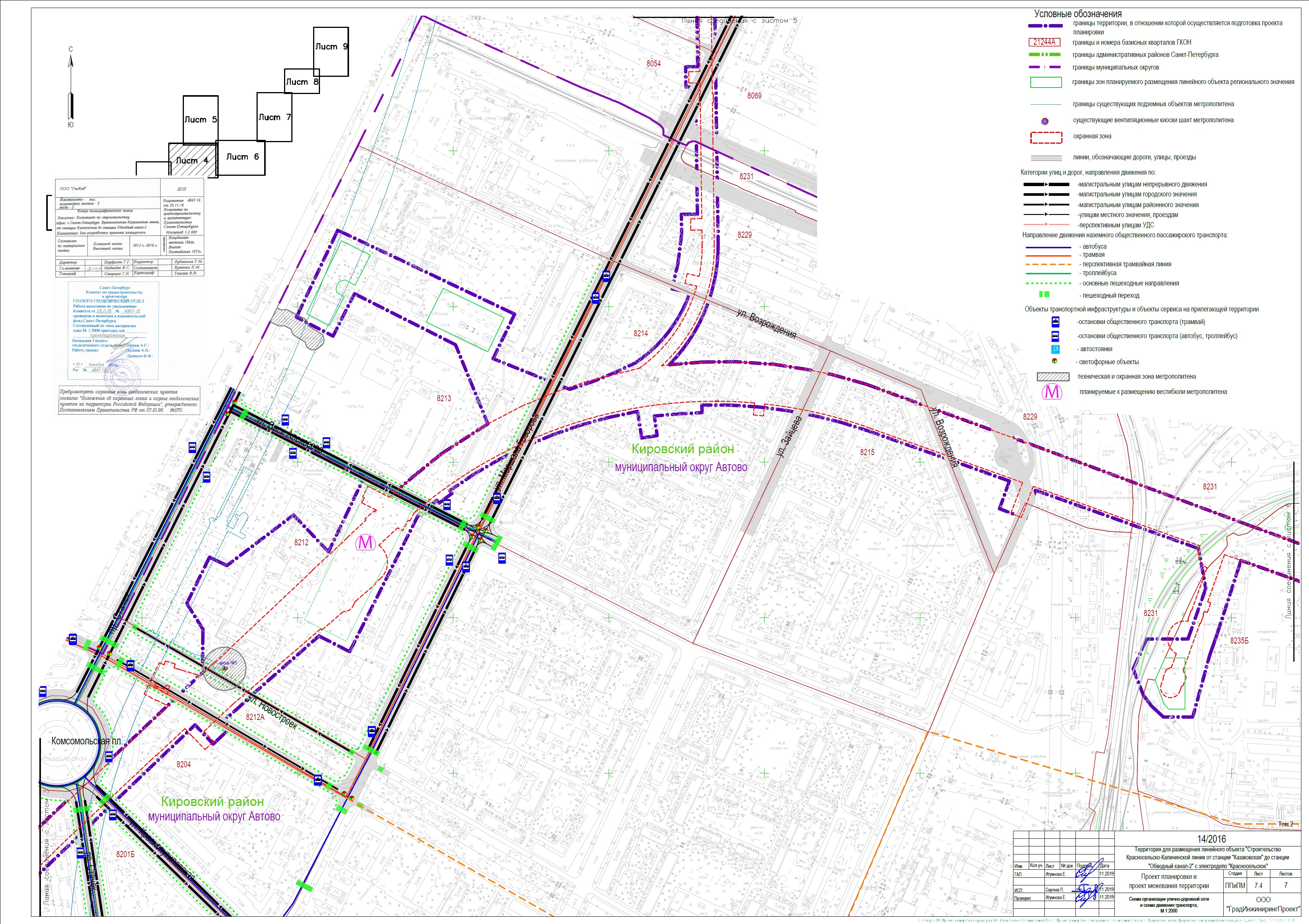Click the hatched circle kiosk zone on map

tap(225, 669)
